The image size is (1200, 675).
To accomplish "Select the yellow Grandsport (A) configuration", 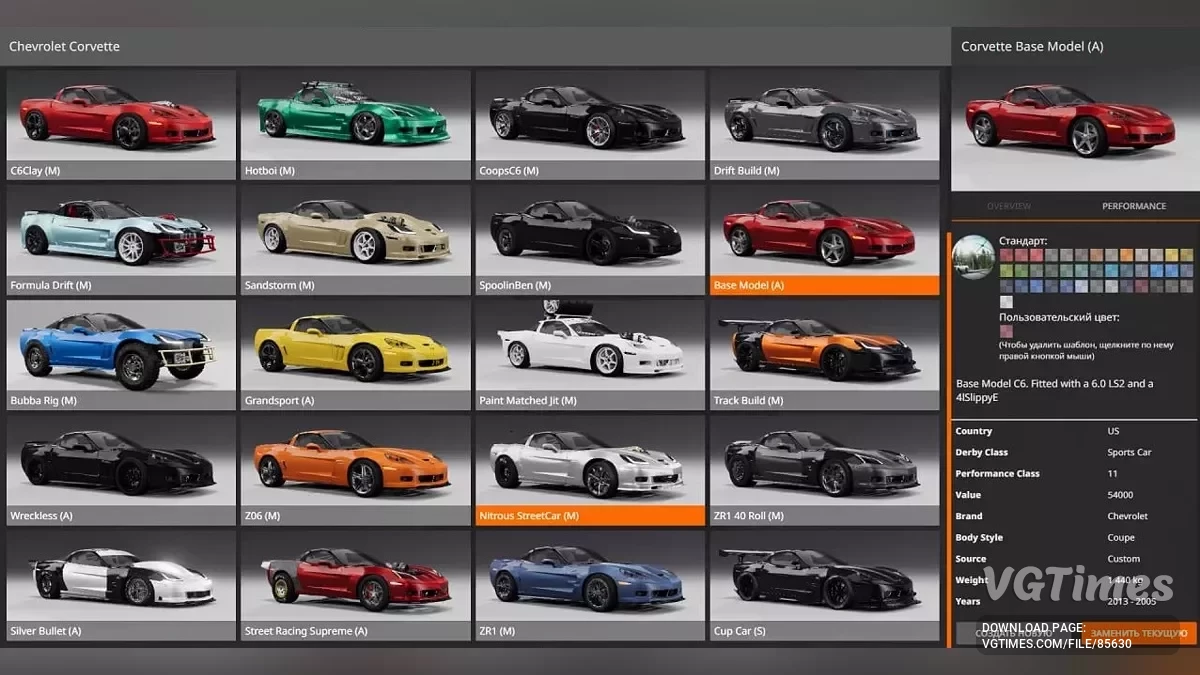I will (x=355, y=355).
